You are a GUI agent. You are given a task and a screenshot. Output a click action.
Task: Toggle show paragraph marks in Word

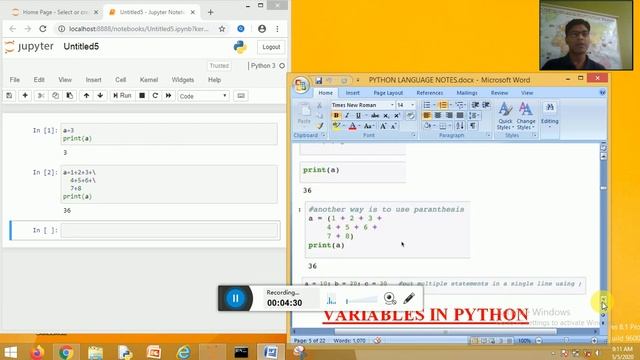click(473, 126)
